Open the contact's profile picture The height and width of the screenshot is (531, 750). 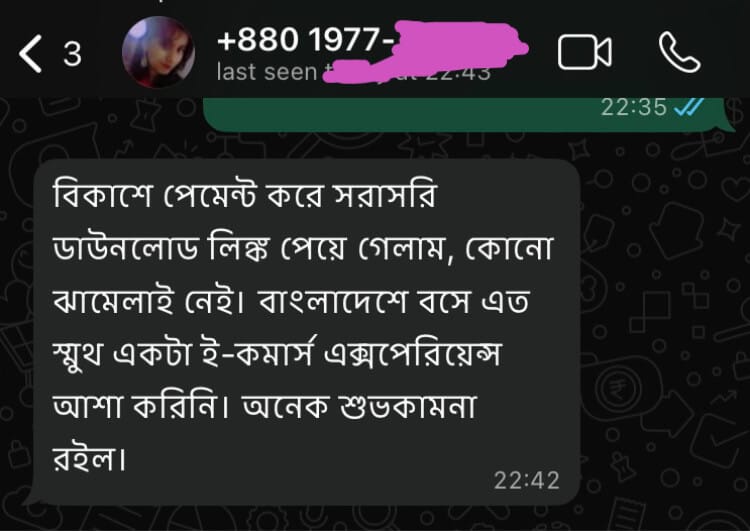pos(158,52)
